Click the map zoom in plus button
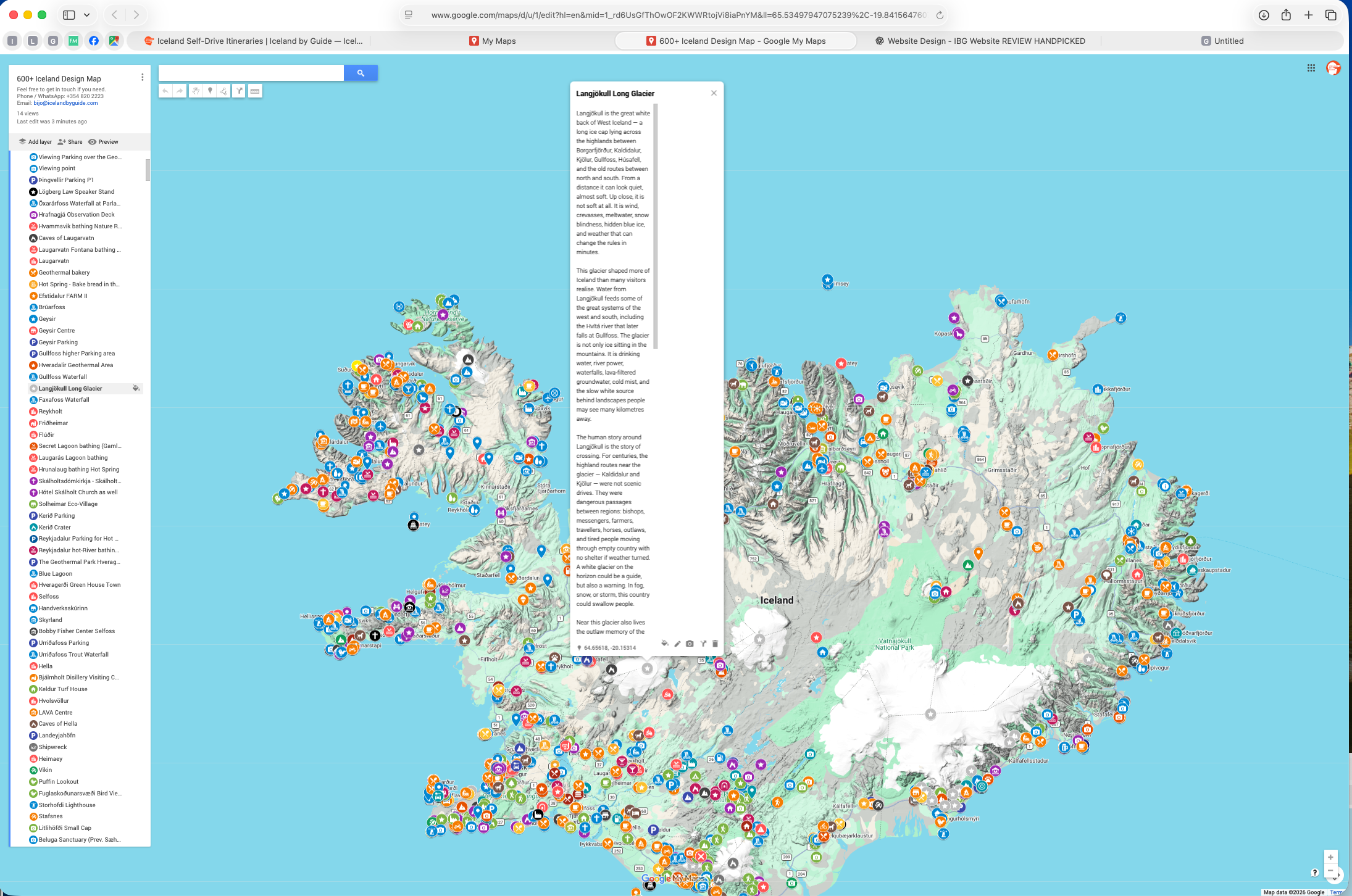Viewport: 1352px width, 896px height. click(x=1330, y=857)
